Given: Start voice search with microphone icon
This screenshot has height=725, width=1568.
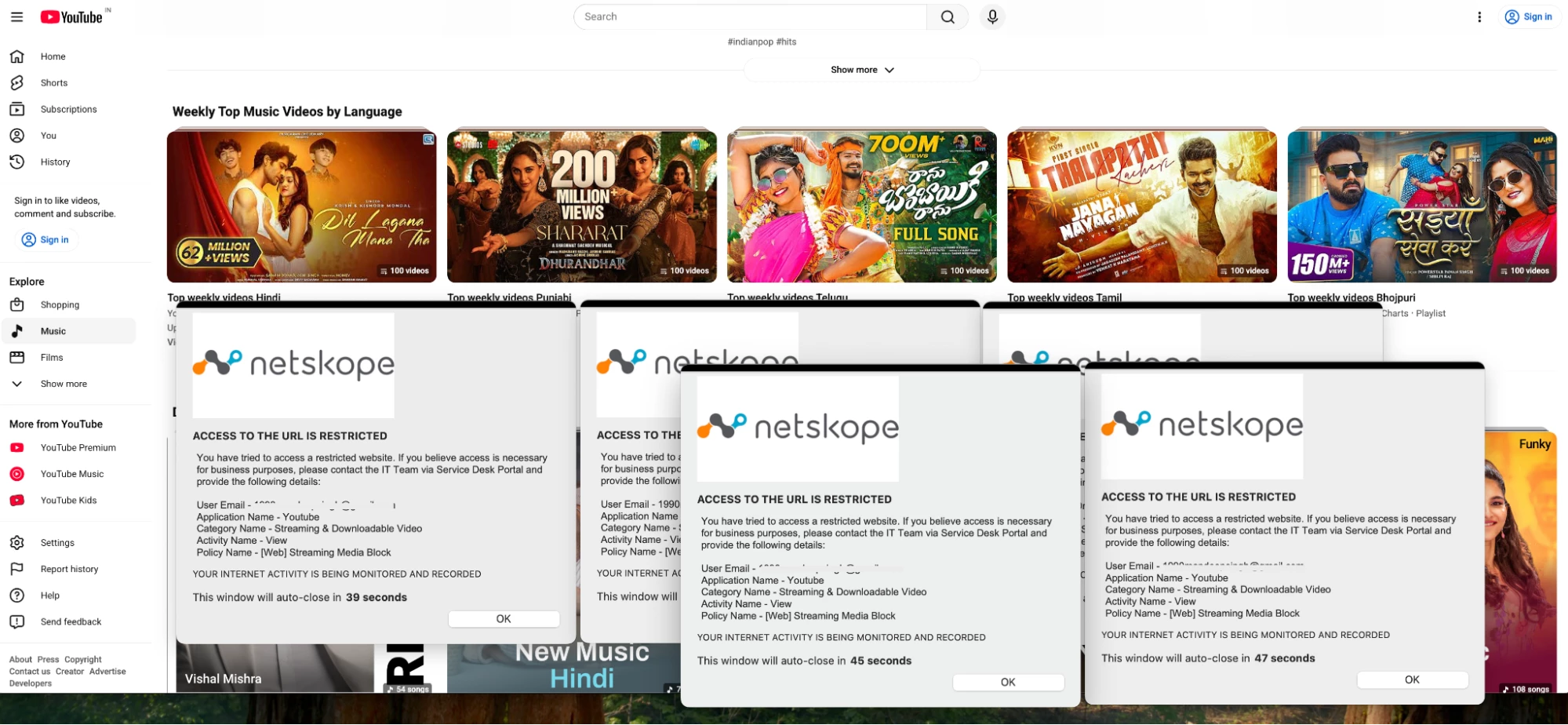Looking at the screenshot, I should coord(992,16).
